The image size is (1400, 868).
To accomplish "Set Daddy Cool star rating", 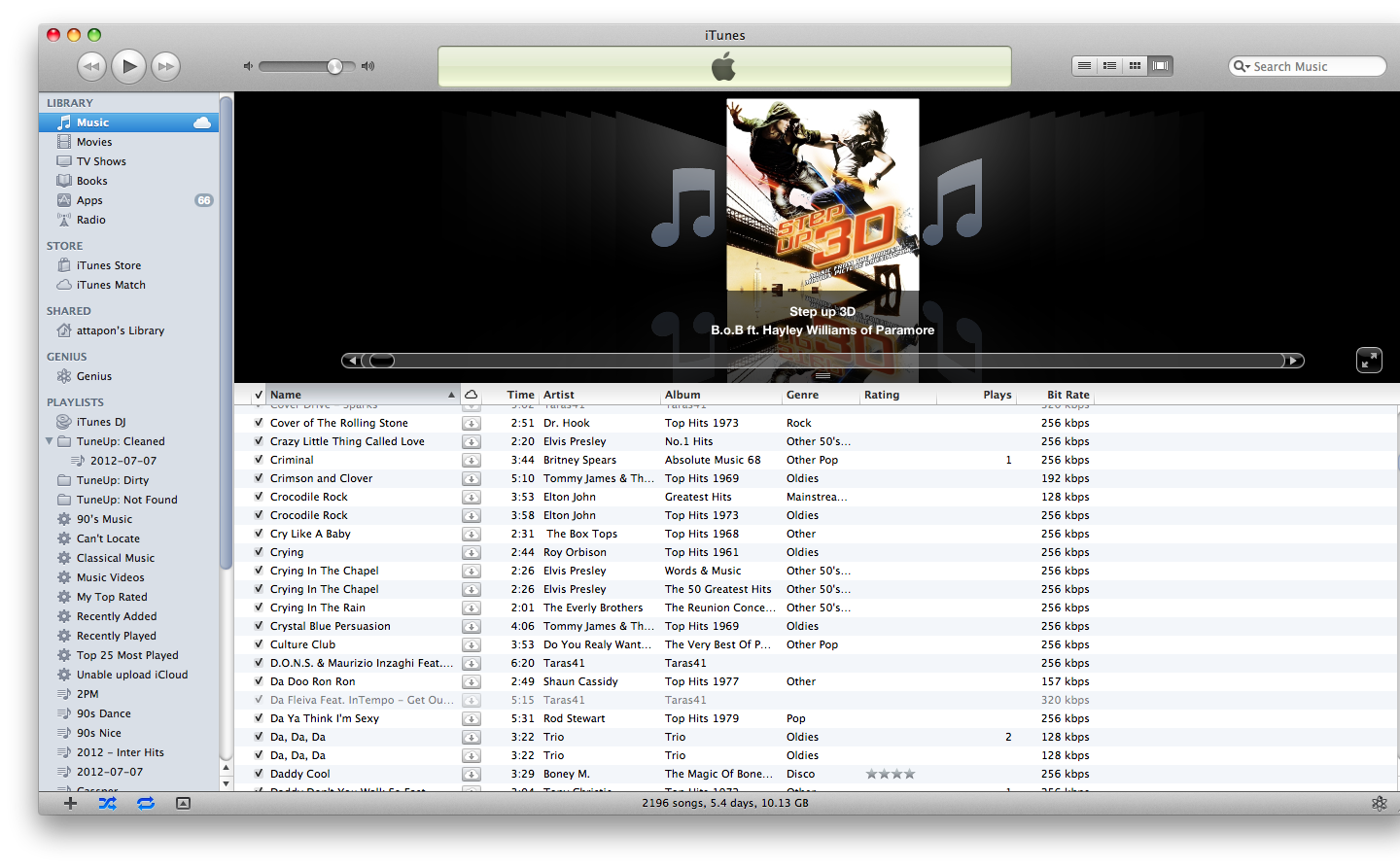I will tap(891, 774).
